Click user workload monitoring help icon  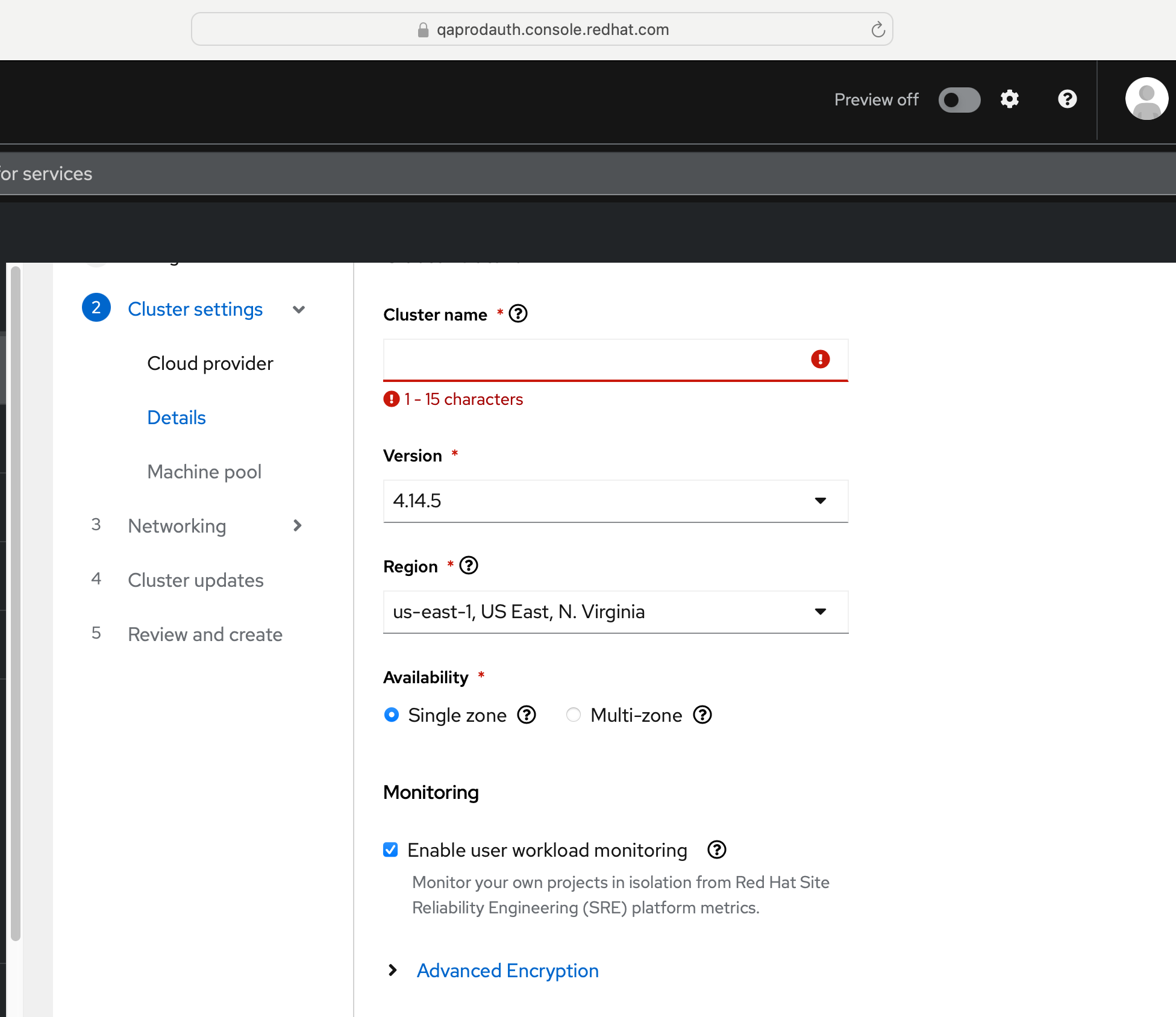[x=716, y=850]
